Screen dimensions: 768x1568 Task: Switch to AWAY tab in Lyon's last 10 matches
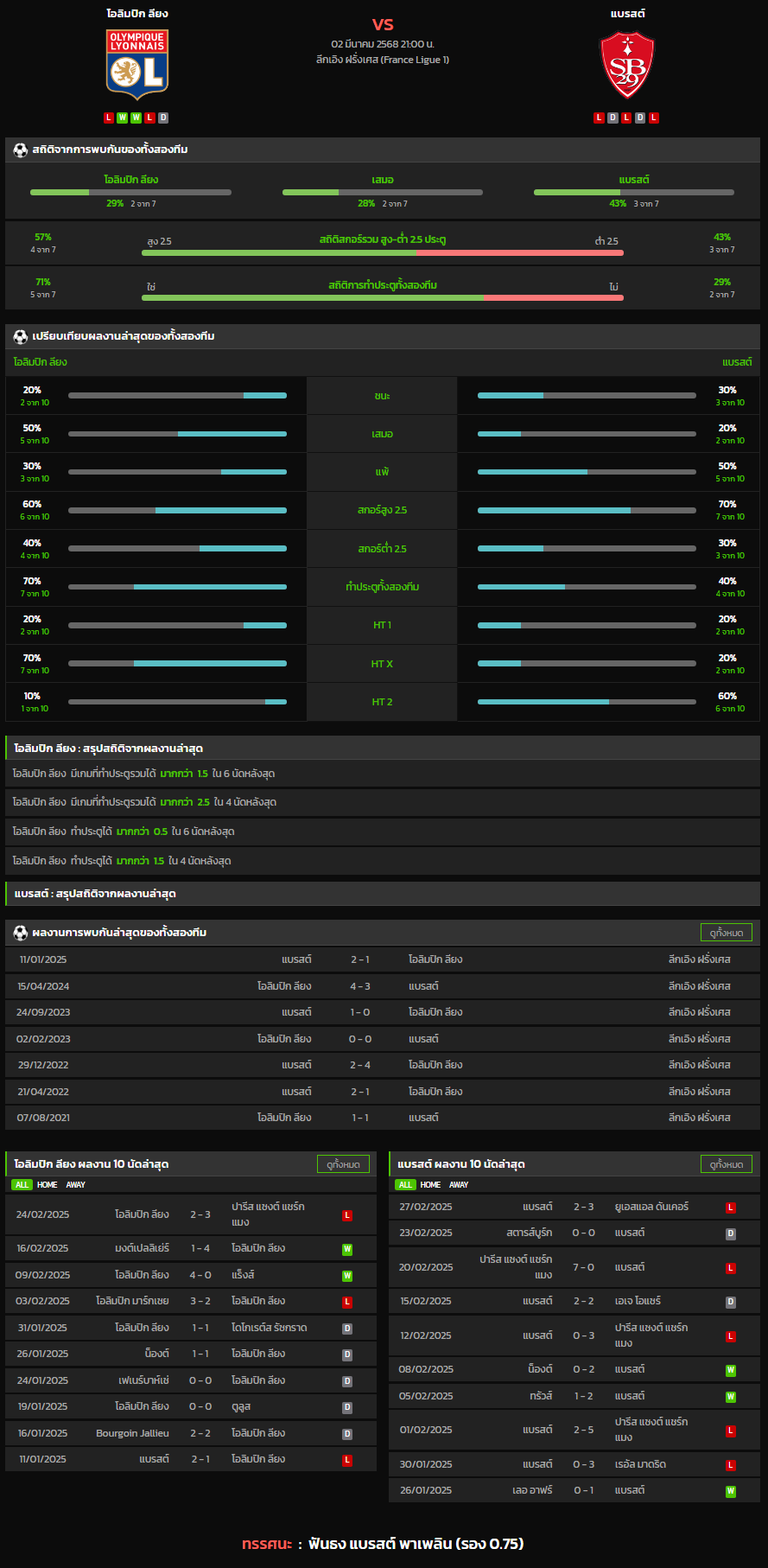point(76,1185)
